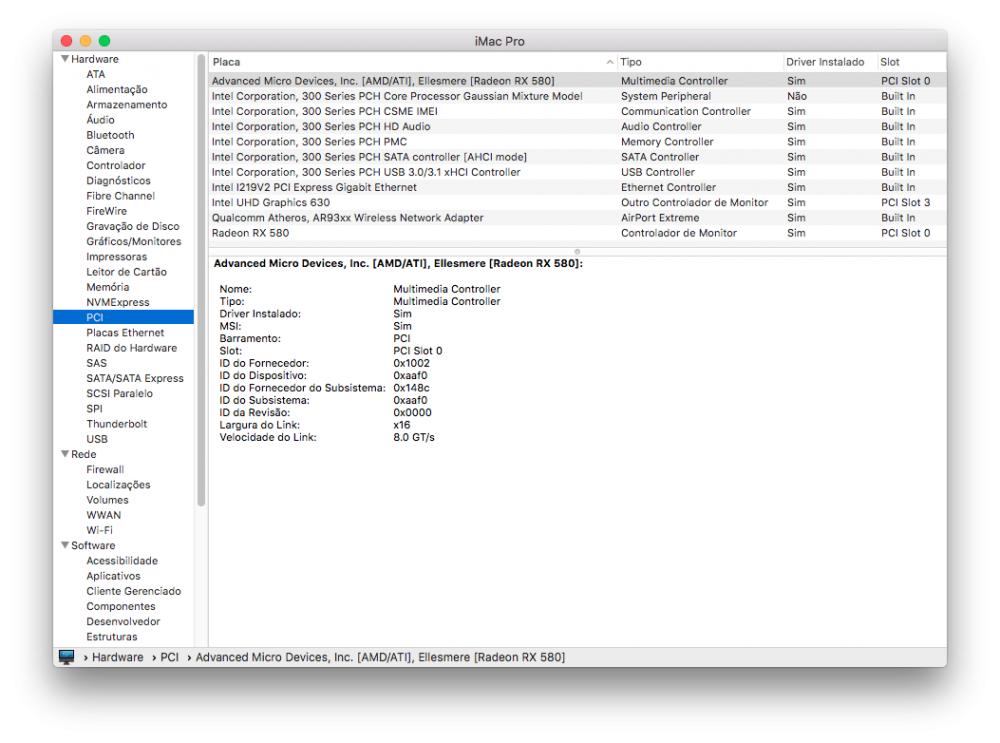This screenshot has width=1000, height=743.
Task: Select the Radeon RX 580 row
Action: coord(577,233)
